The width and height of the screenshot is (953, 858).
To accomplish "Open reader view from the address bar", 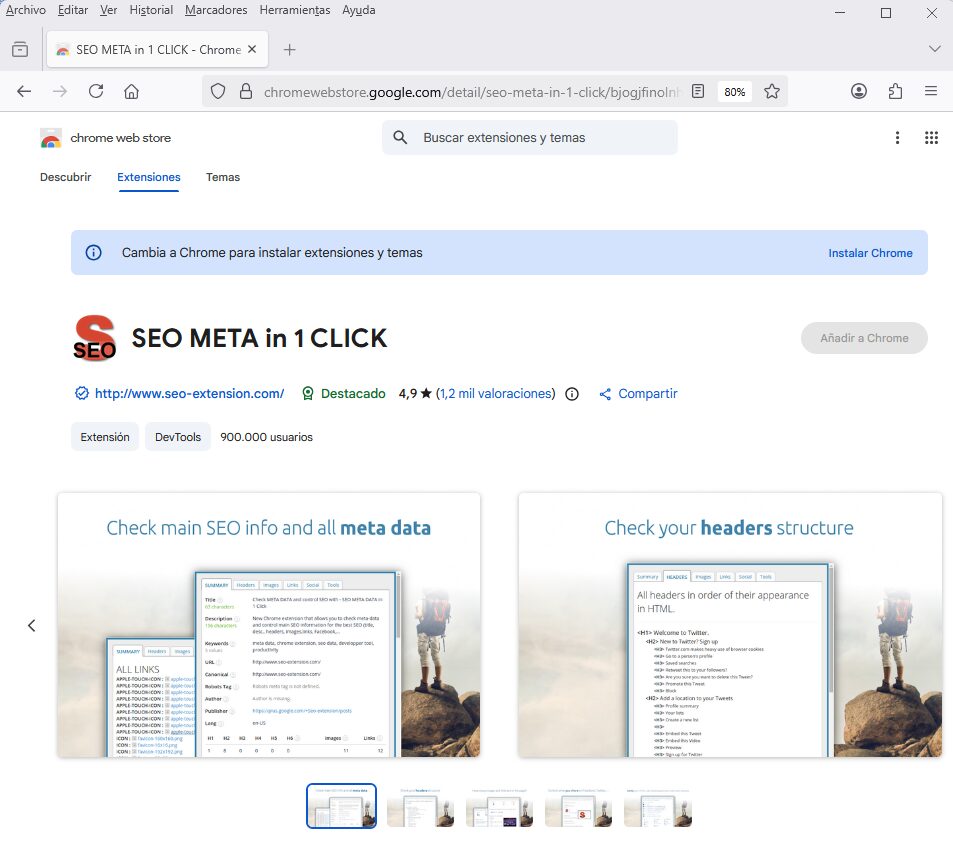I will click(x=697, y=91).
